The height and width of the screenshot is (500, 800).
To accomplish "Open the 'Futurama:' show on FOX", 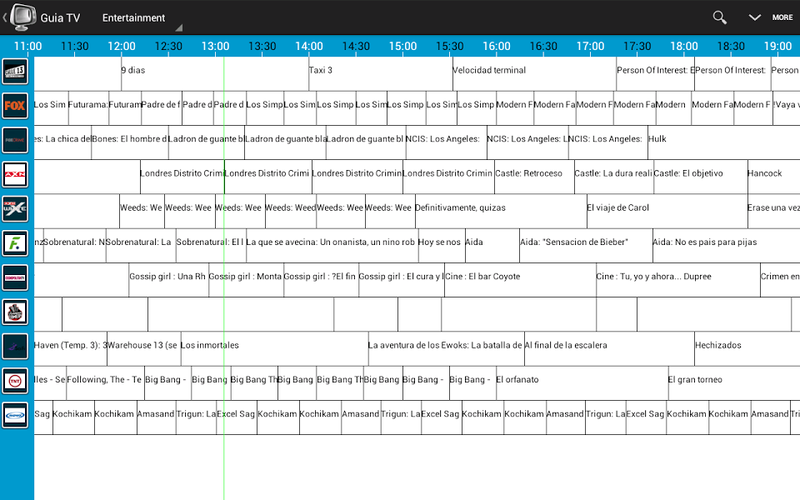I will click(x=88, y=108).
